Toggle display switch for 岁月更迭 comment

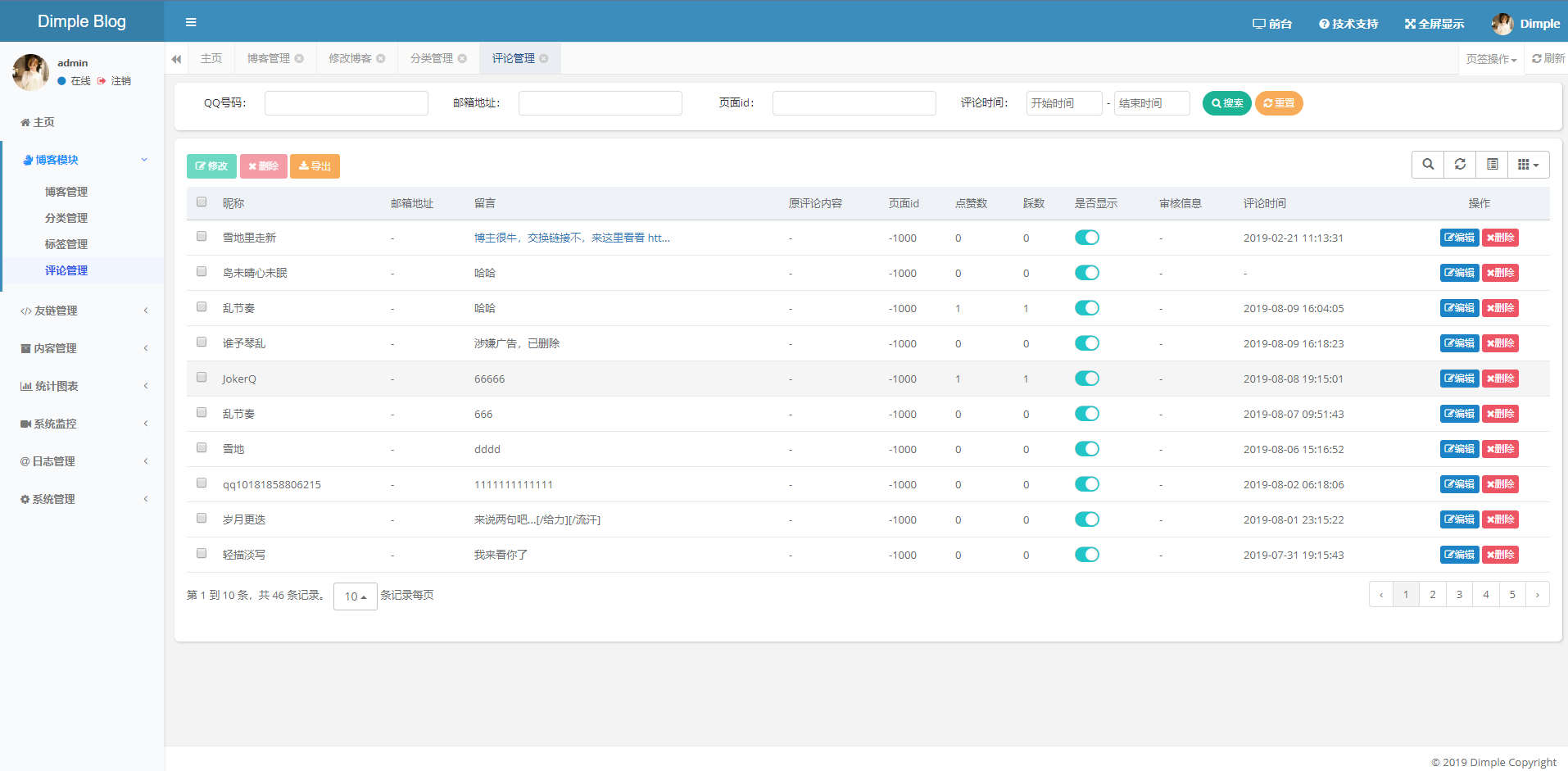[x=1087, y=519]
